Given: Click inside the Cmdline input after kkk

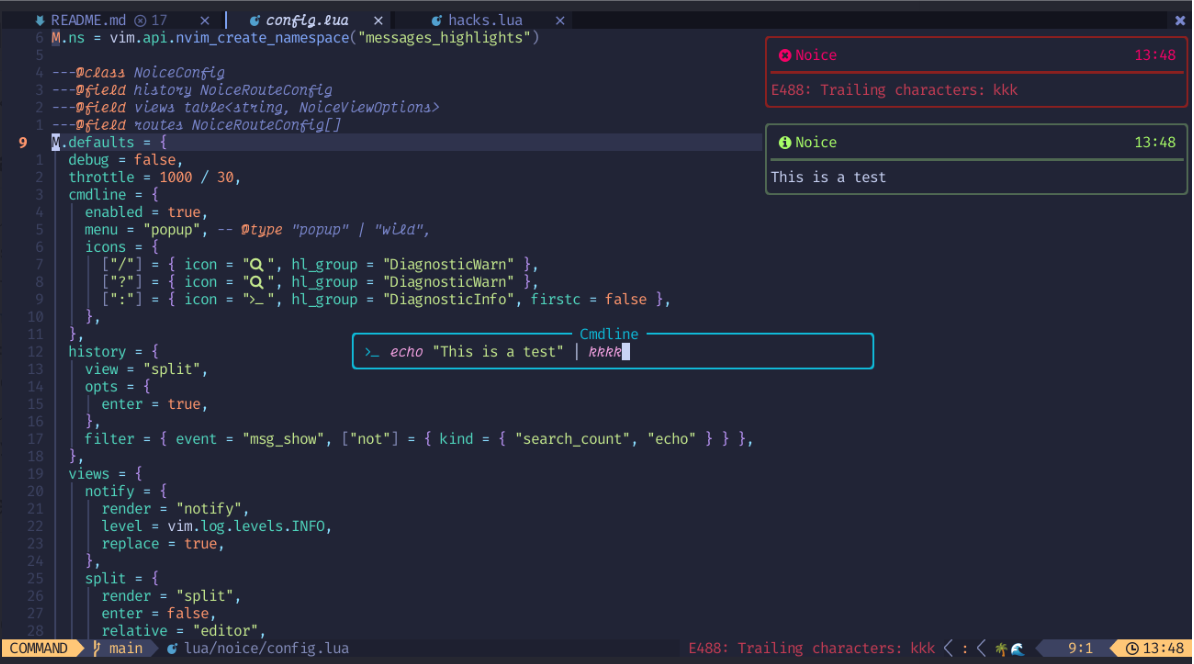Looking at the screenshot, I should [x=626, y=352].
